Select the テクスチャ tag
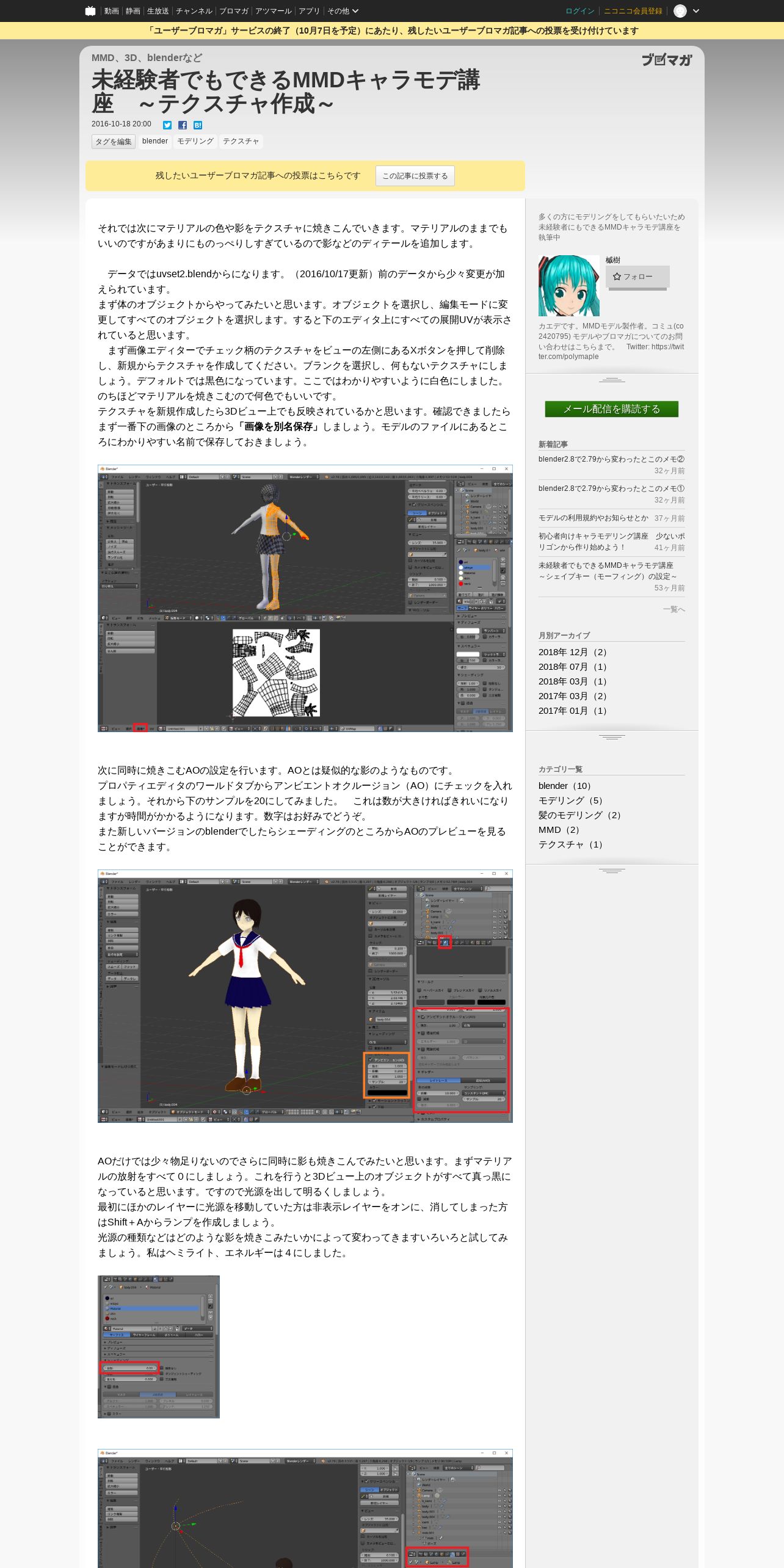This screenshot has height=1568, width=784. pos(241,141)
